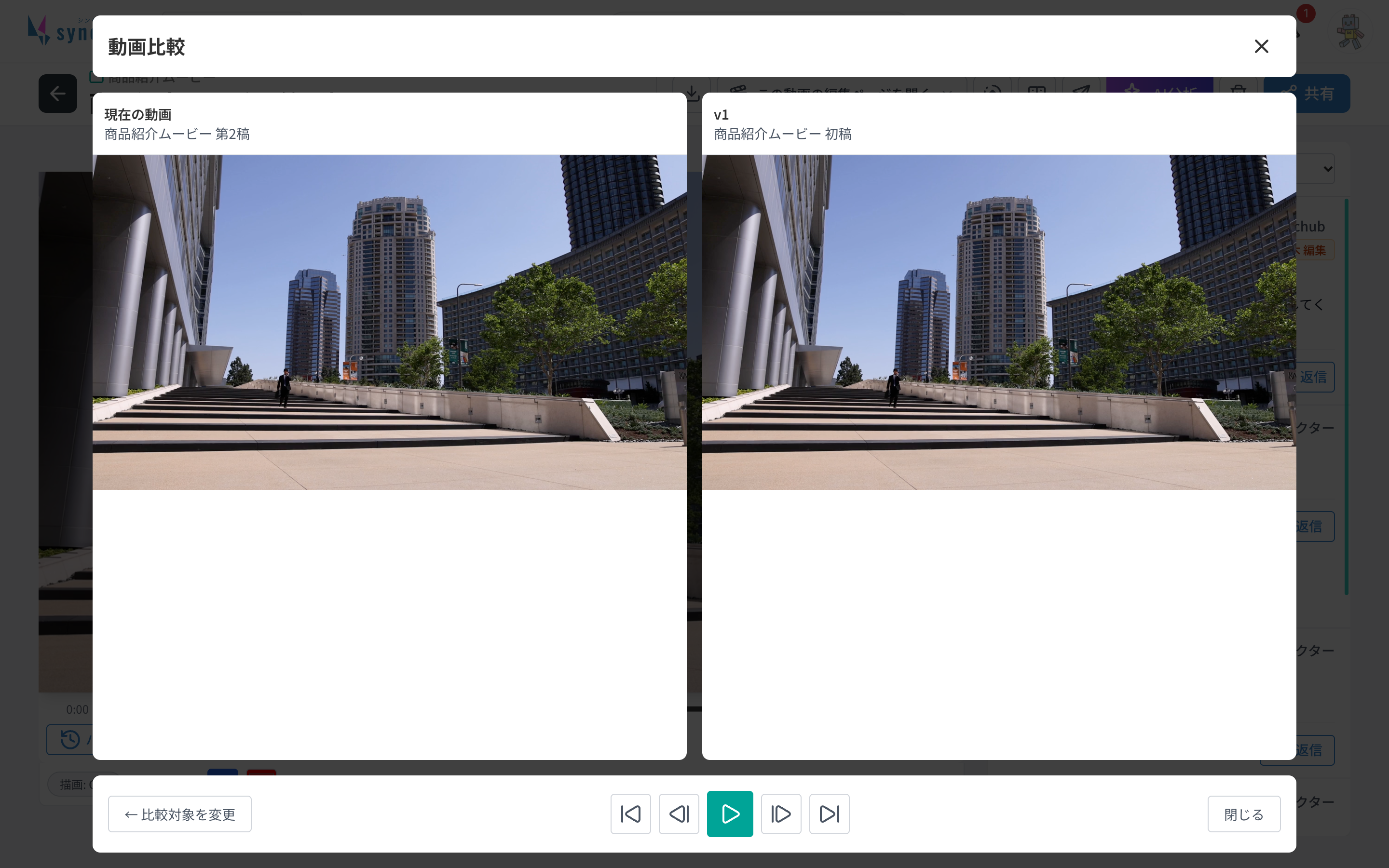
Task: Click 比較対象を変更 button
Action: 179,814
